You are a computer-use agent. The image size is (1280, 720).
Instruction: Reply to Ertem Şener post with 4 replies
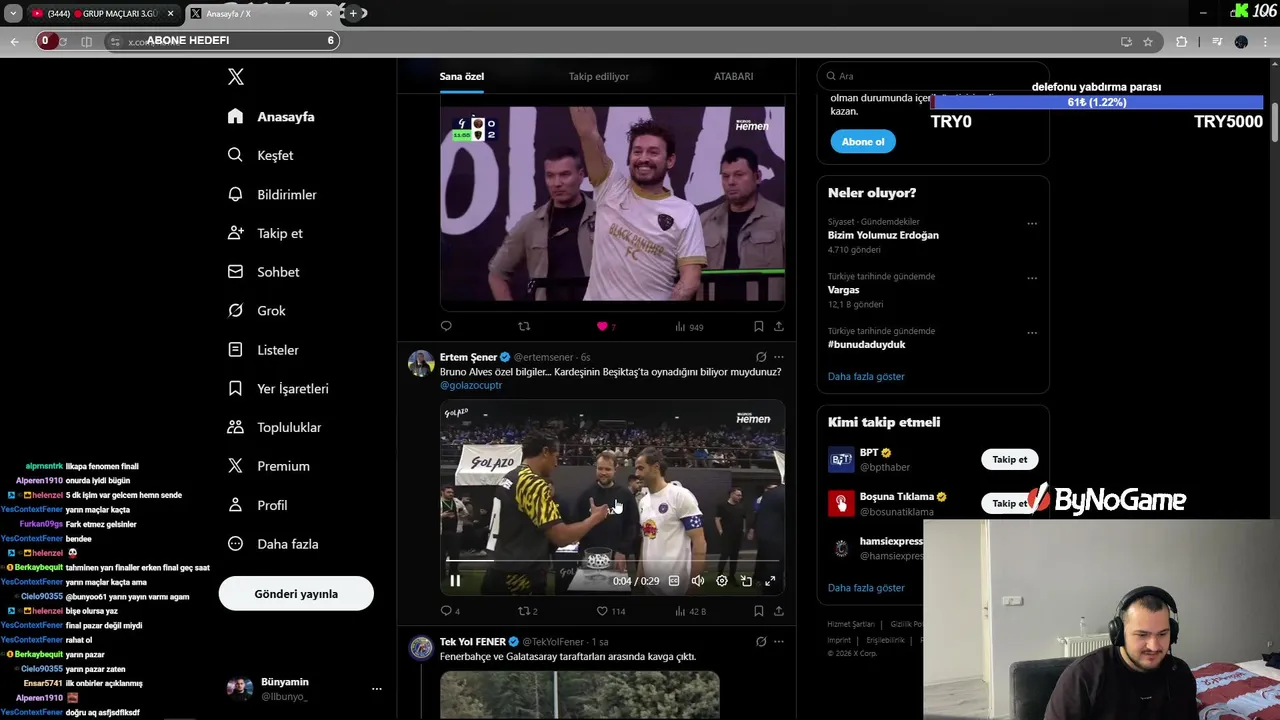tap(450, 611)
